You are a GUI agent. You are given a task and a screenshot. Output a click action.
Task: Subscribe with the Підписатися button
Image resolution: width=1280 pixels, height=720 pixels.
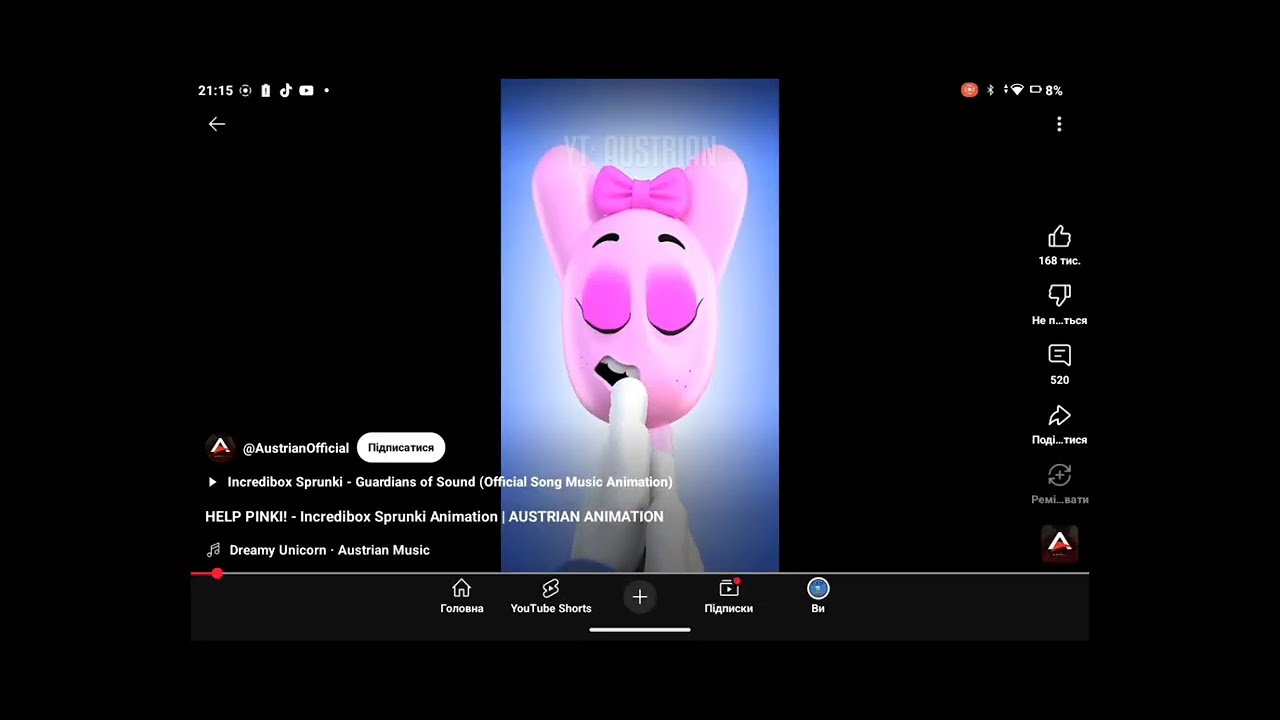tap(401, 448)
